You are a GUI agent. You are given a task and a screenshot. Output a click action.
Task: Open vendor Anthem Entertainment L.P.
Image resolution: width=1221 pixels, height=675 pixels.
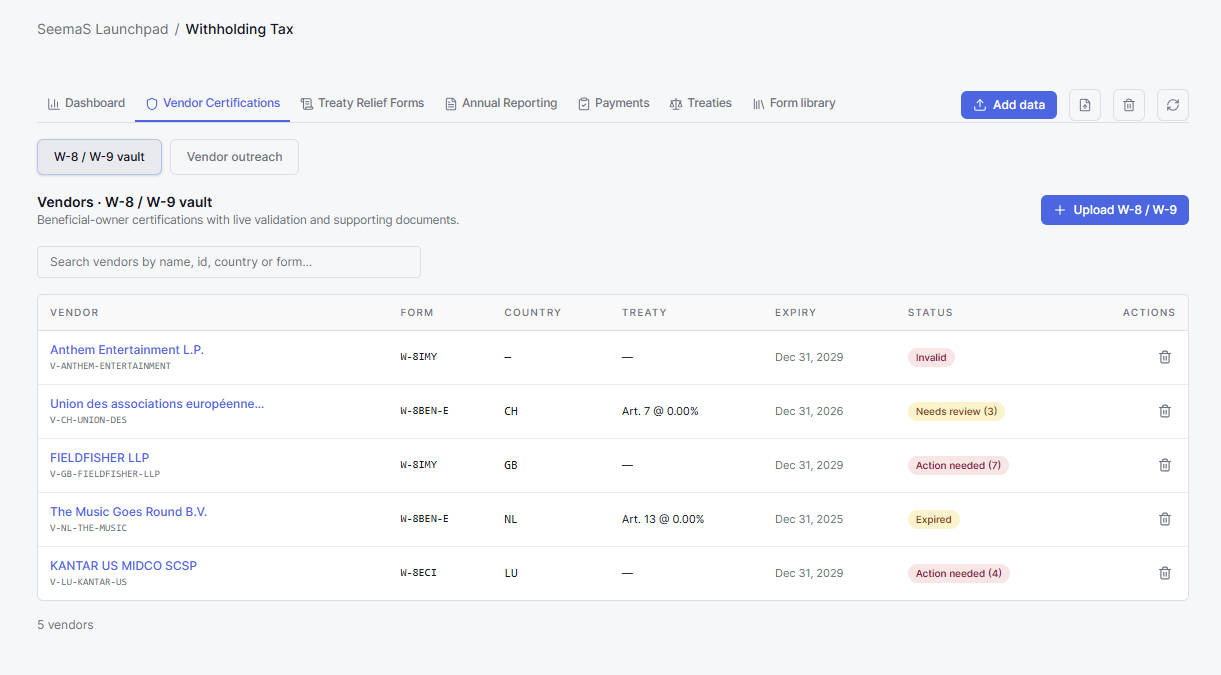127,350
